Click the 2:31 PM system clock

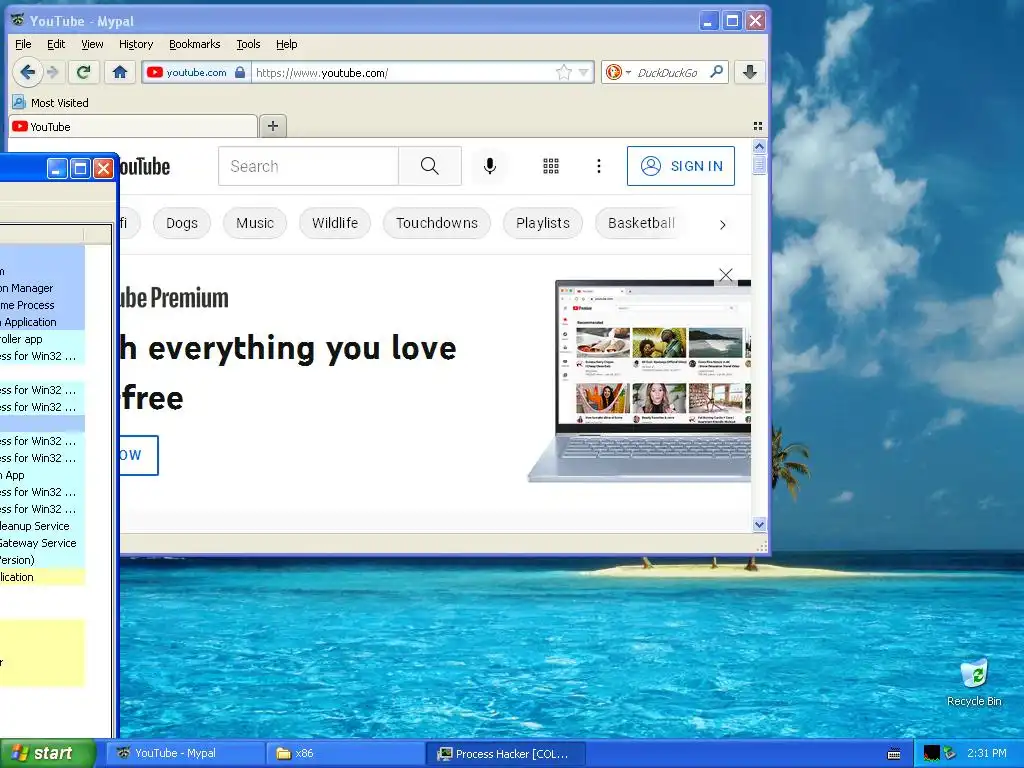click(x=987, y=753)
